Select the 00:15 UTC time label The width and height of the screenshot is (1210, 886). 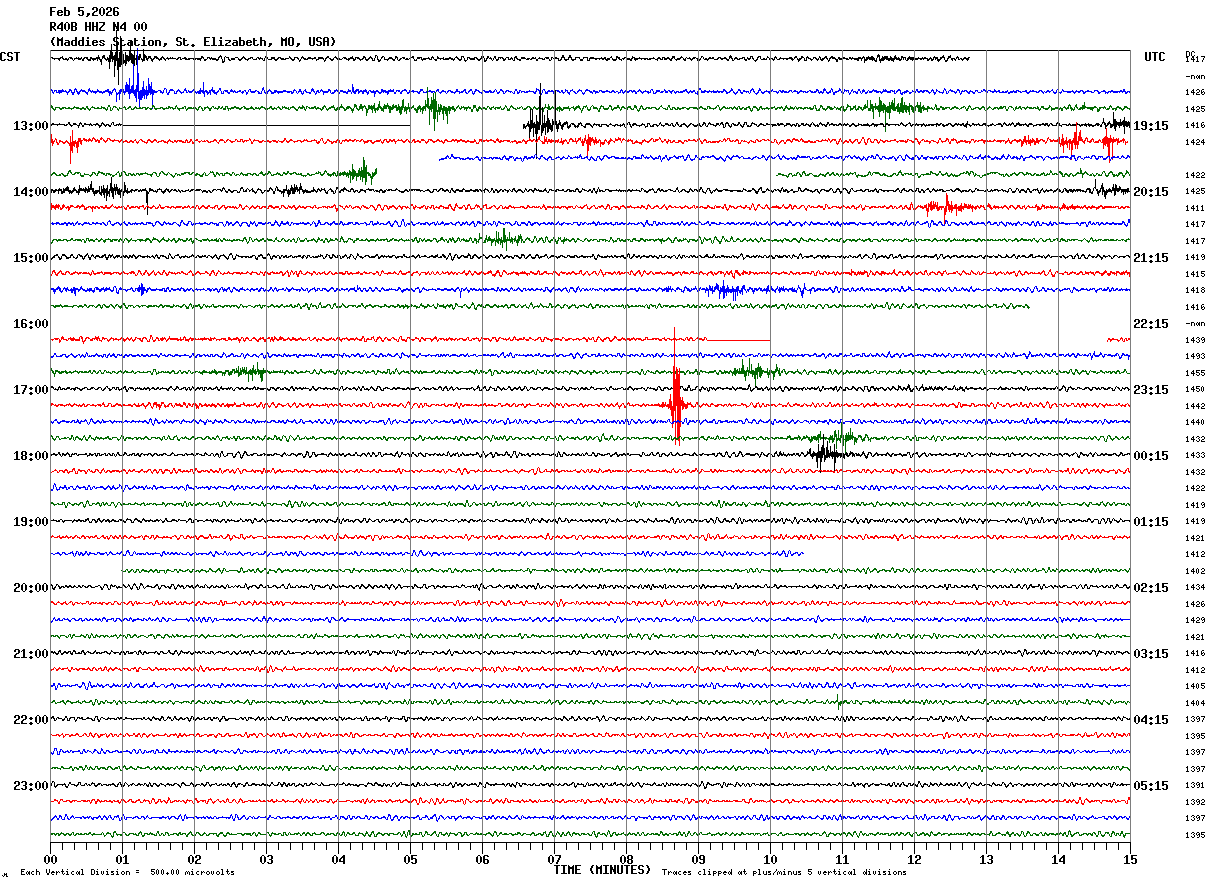click(x=1152, y=456)
